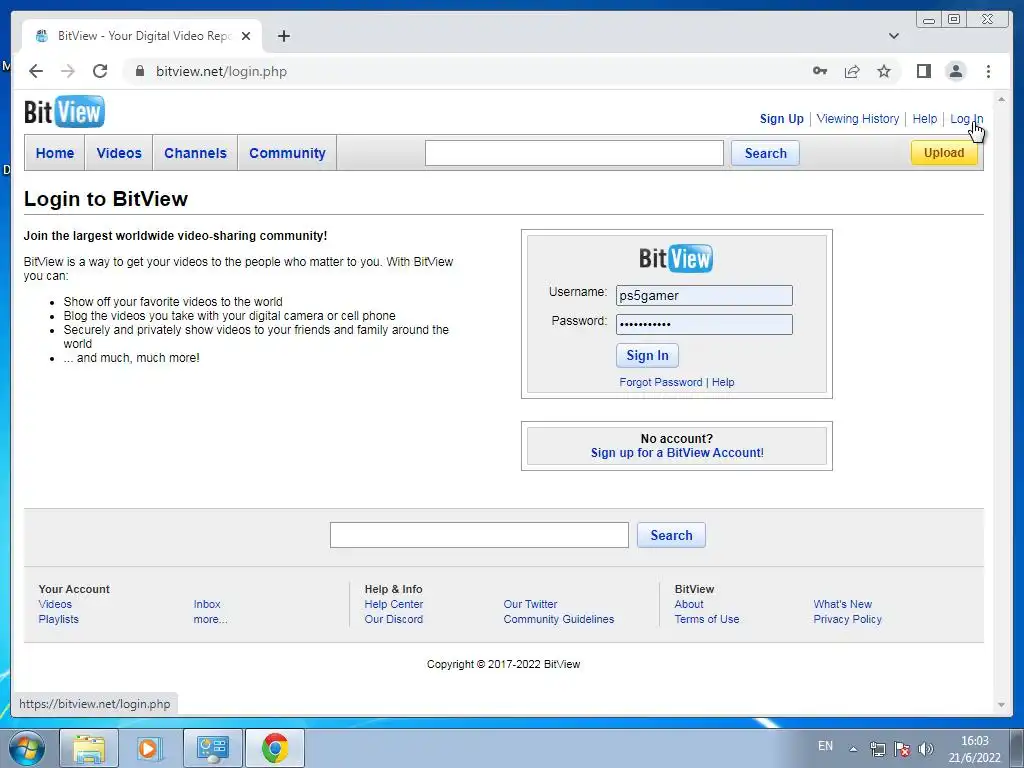
Task: Click the share page icon
Action: [852, 71]
